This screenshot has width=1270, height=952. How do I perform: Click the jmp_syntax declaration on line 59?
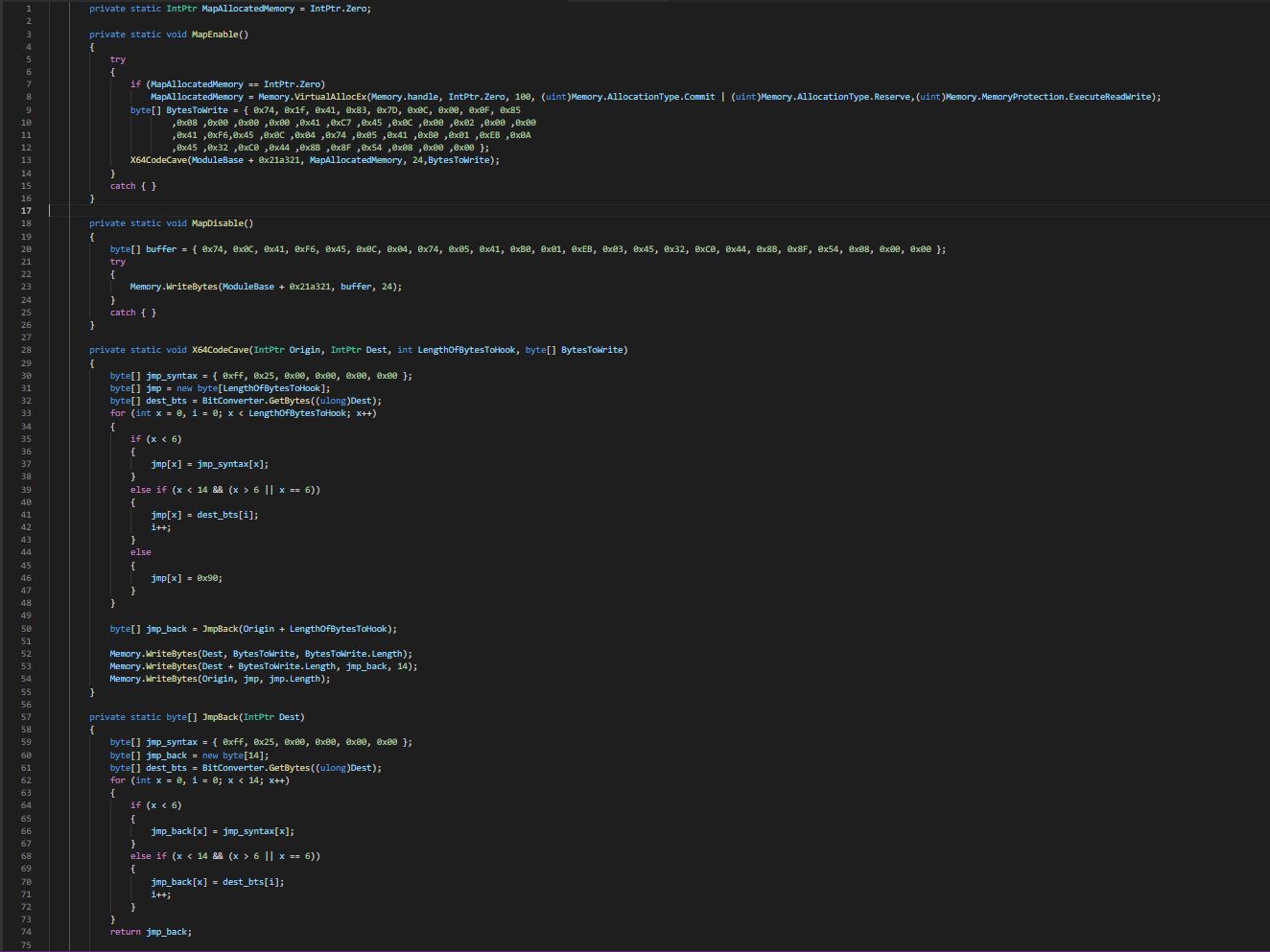point(172,741)
